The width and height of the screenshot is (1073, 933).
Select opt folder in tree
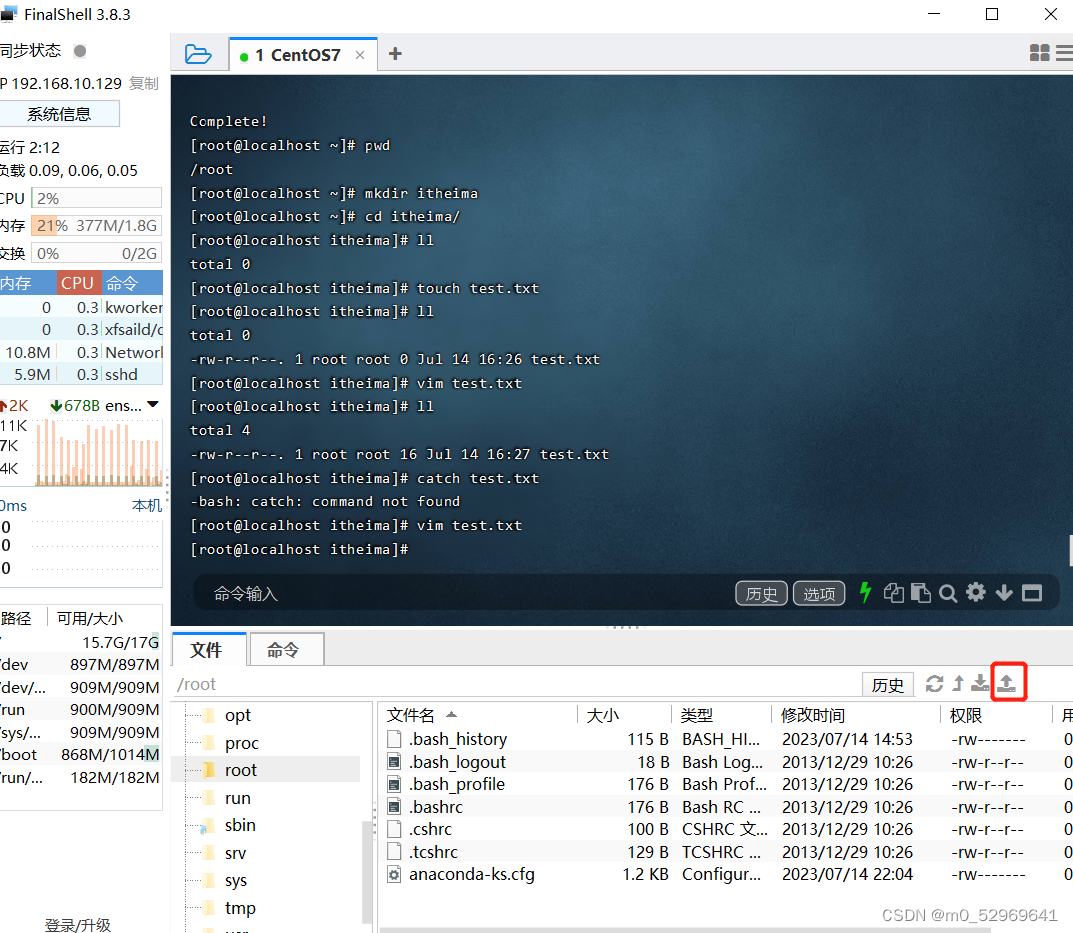tap(237, 715)
